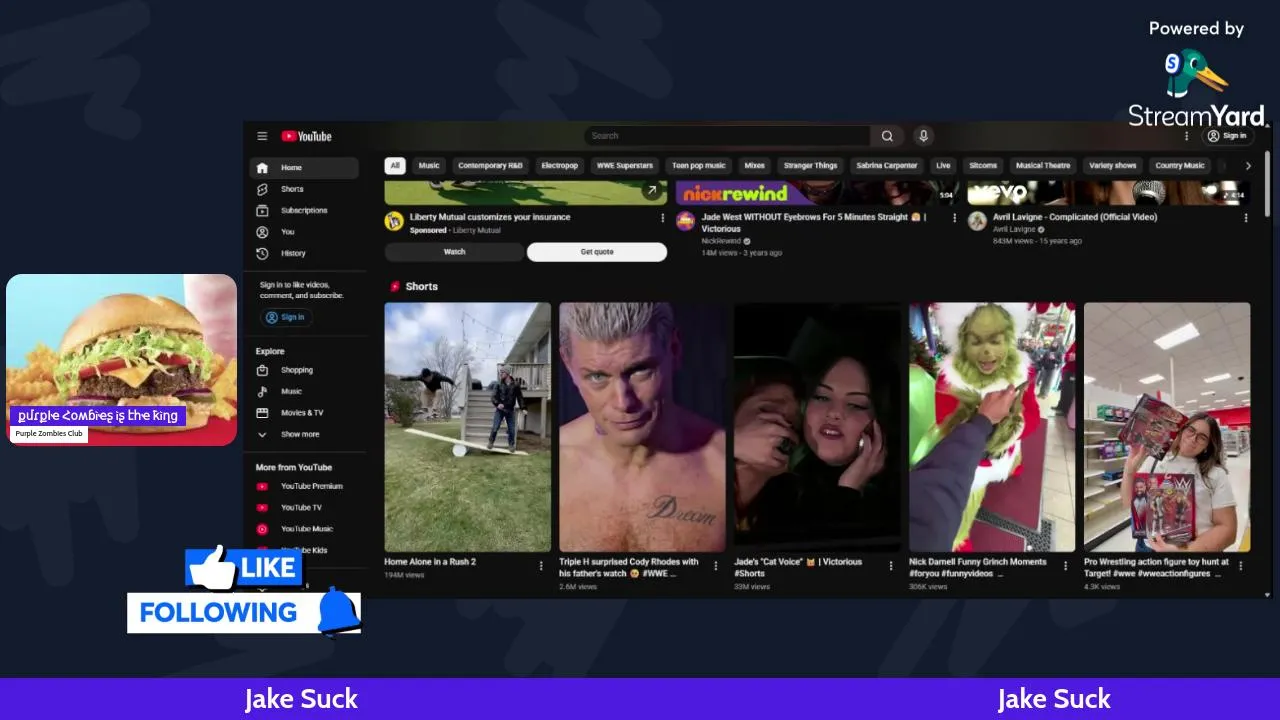Open Shopping under Explore
Image resolution: width=1280 pixels, height=720 pixels.
(304, 370)
